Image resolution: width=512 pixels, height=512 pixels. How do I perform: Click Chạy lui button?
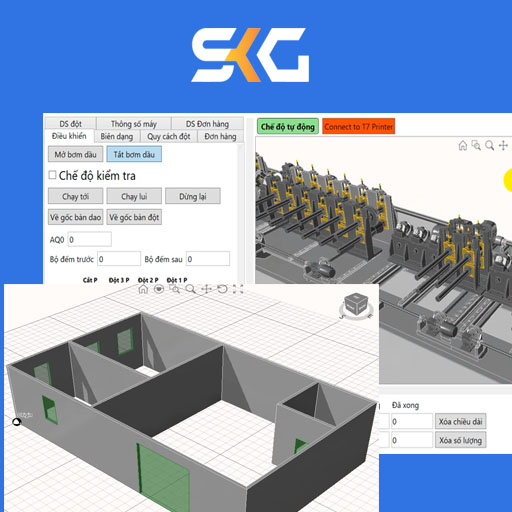(134, 196)
